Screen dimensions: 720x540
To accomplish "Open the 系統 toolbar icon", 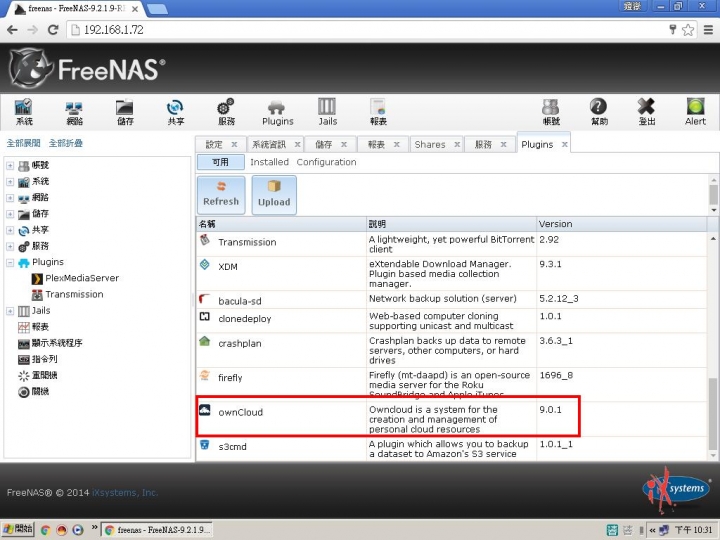I will coord(24,112).
